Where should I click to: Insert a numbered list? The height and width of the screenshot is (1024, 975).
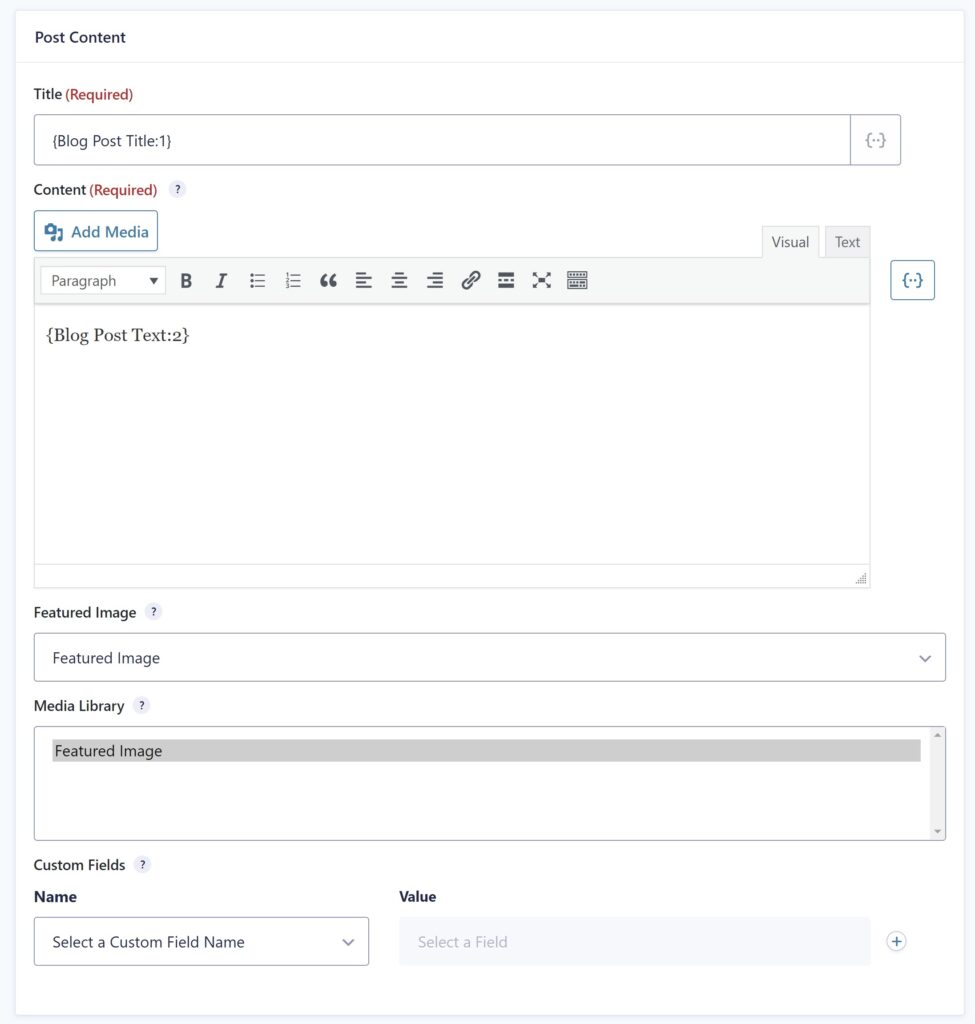coord(292,280)
